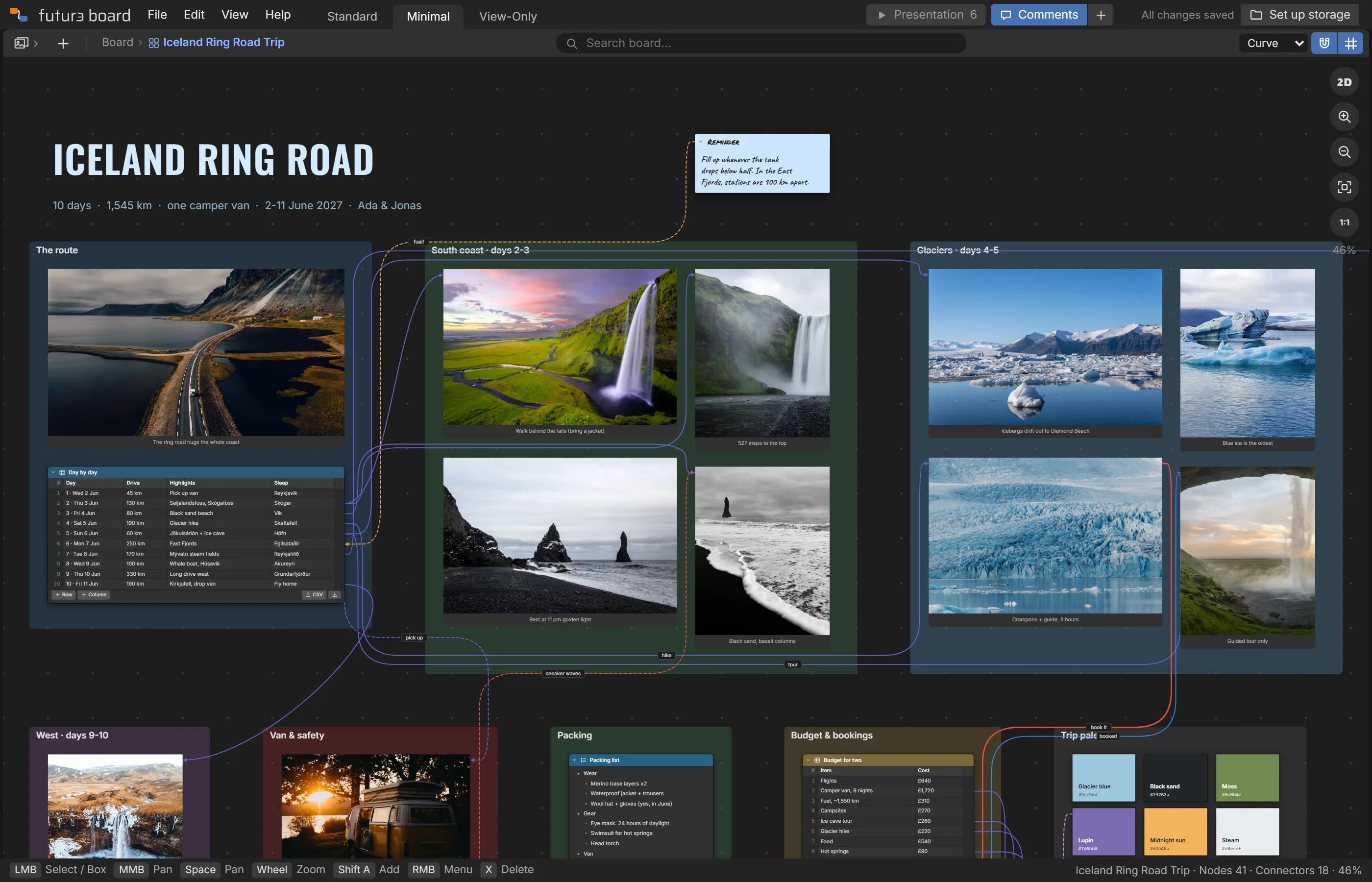Click the Set up storage button
Image resolution: width=1372 pixels, height=882 pixels.
[x=1300, y=15]
